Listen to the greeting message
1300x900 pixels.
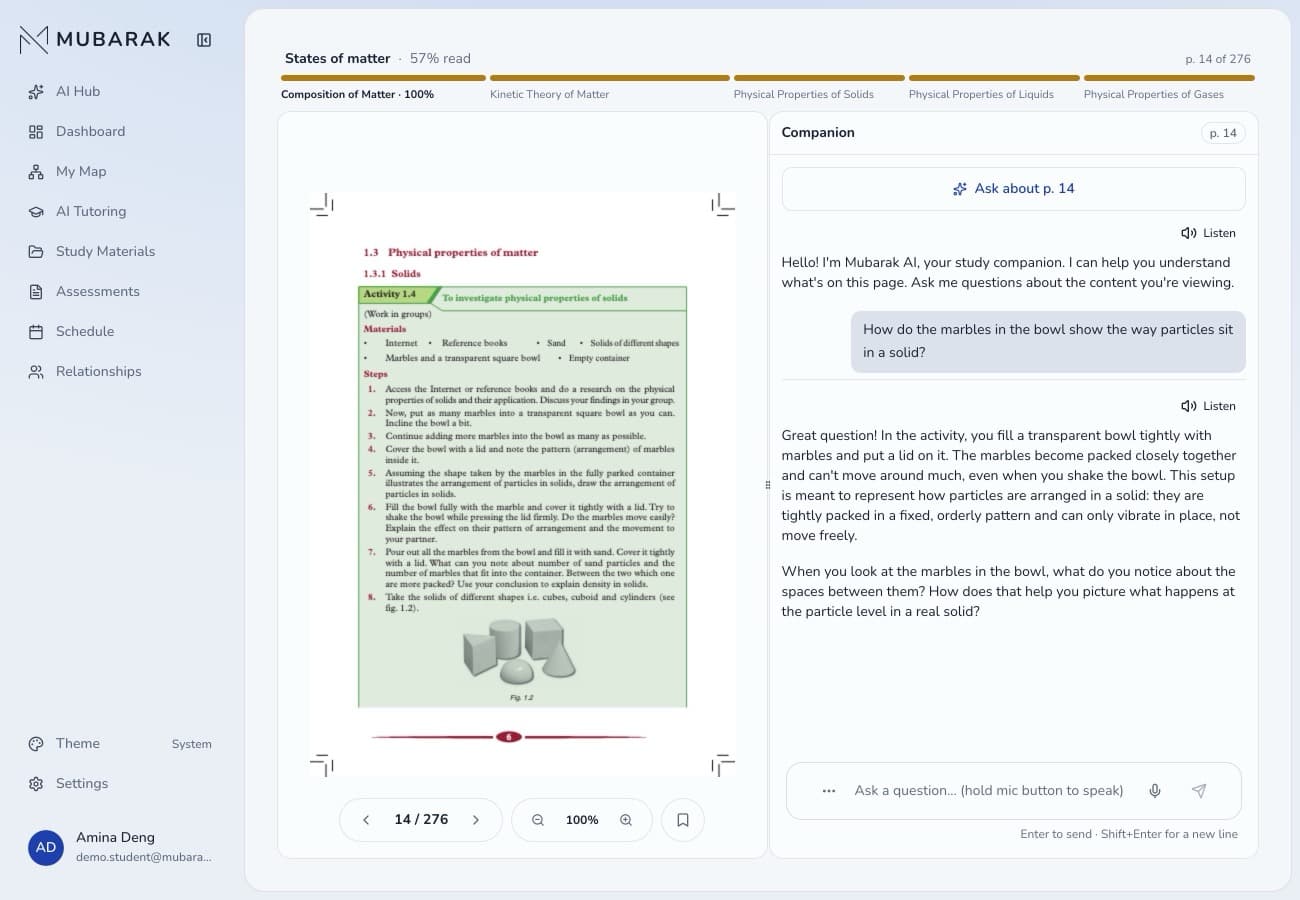tap(1208, 233)
